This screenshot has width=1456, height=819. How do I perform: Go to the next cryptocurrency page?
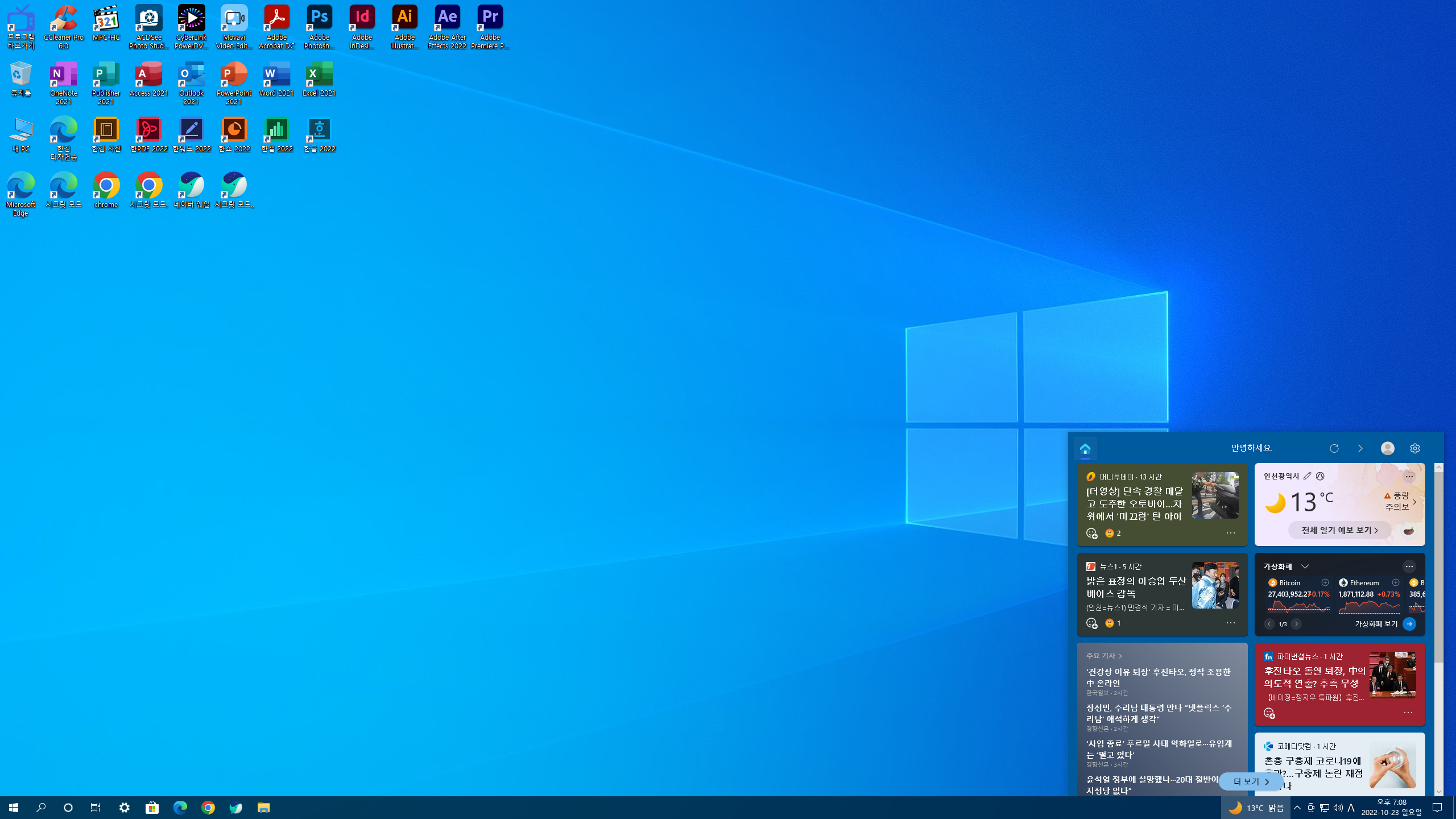click(1296, 624)
